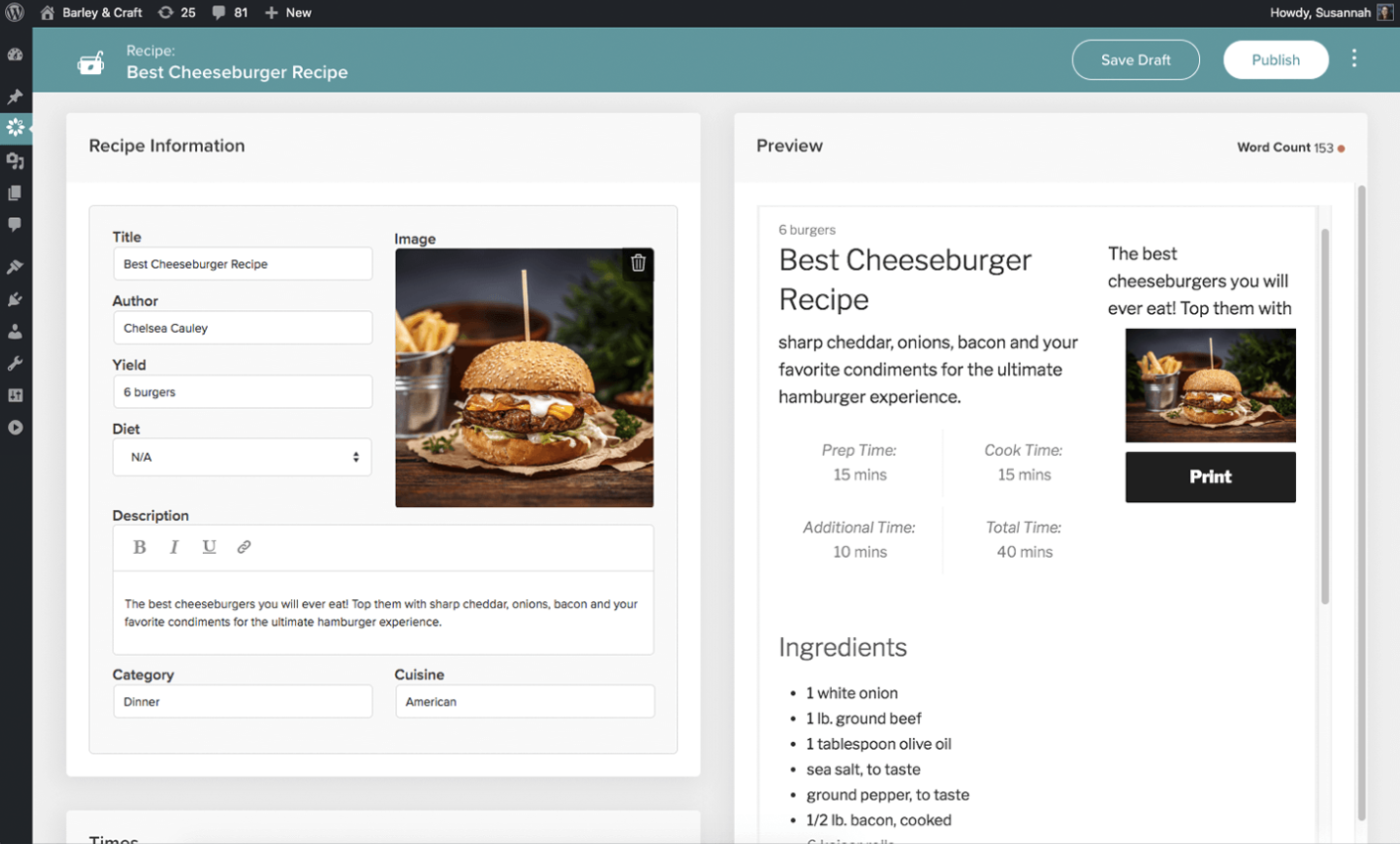Click the Publish button
The width and height of the screenshot is (1400, 844).
[1275, 59]
